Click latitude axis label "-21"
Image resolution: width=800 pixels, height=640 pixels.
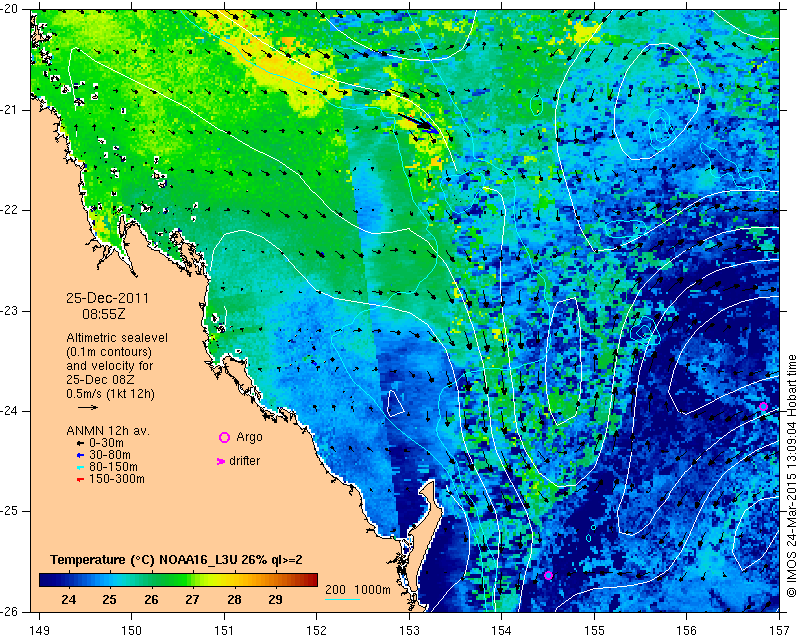pos(10,110)
